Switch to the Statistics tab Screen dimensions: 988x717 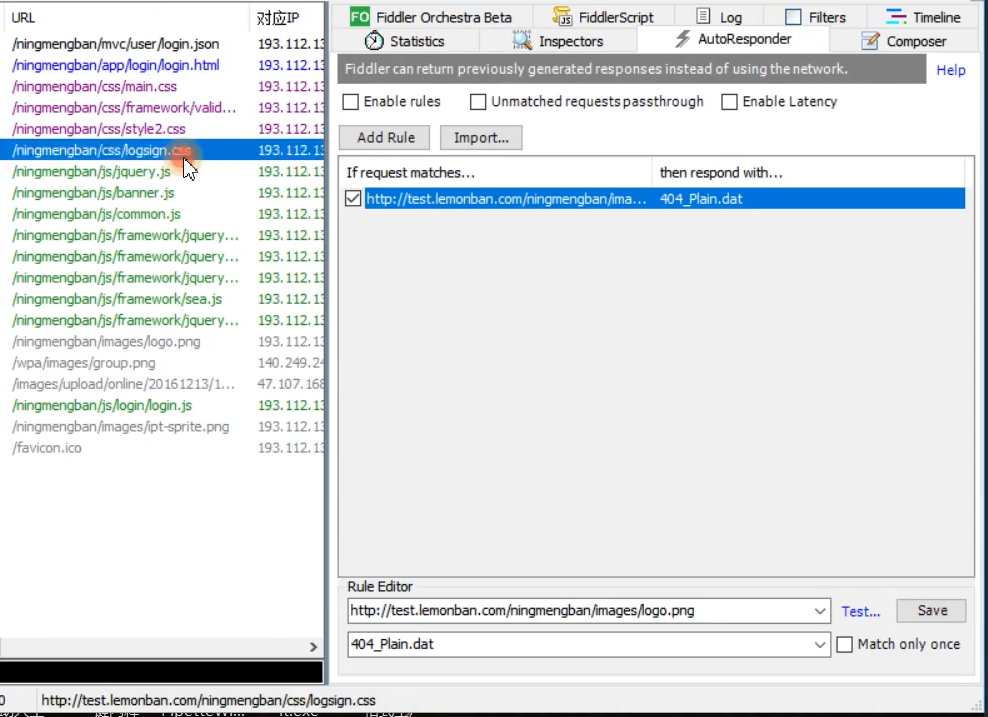pos(405,41)
